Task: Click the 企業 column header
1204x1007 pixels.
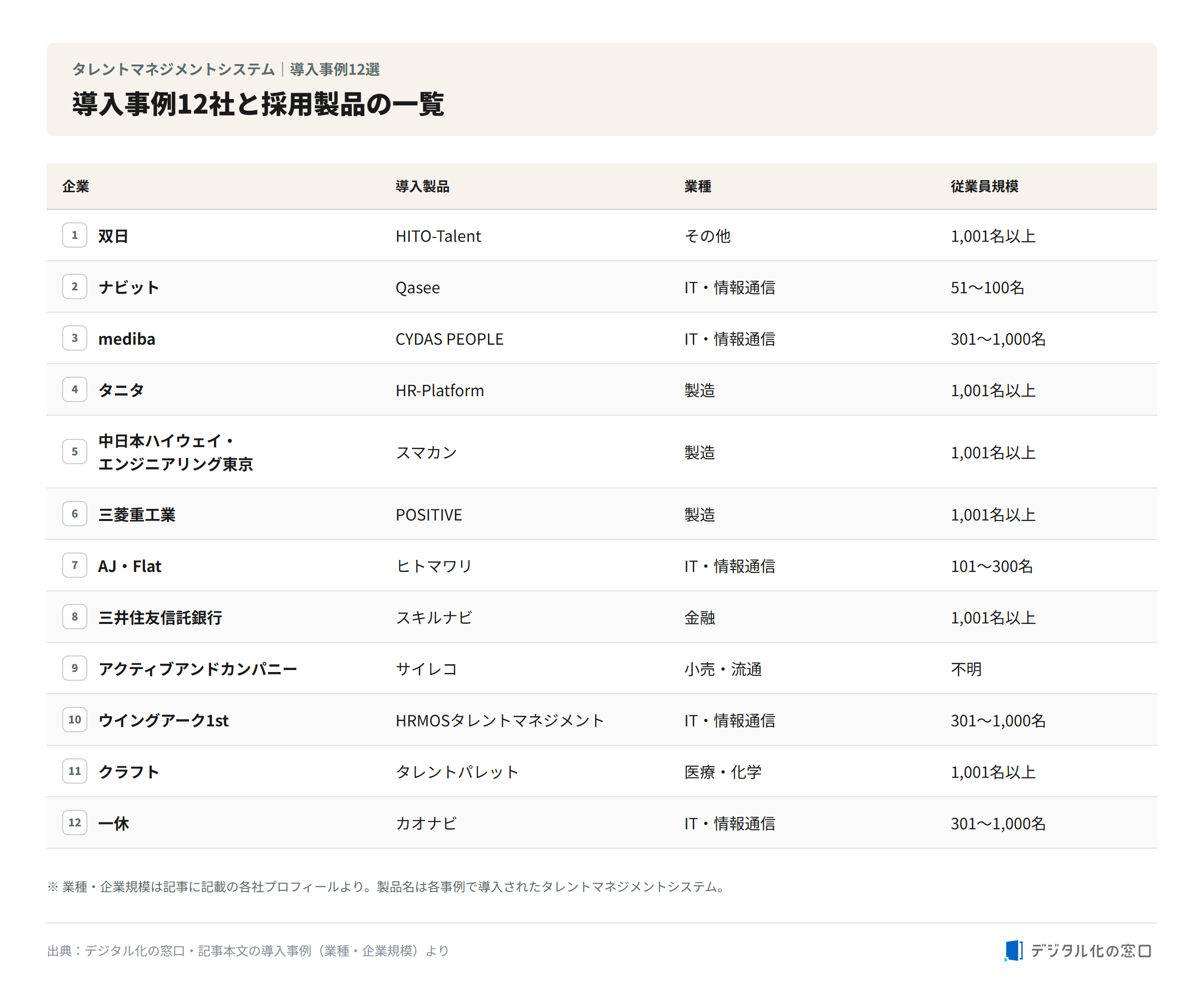Action: click(76, 186)
